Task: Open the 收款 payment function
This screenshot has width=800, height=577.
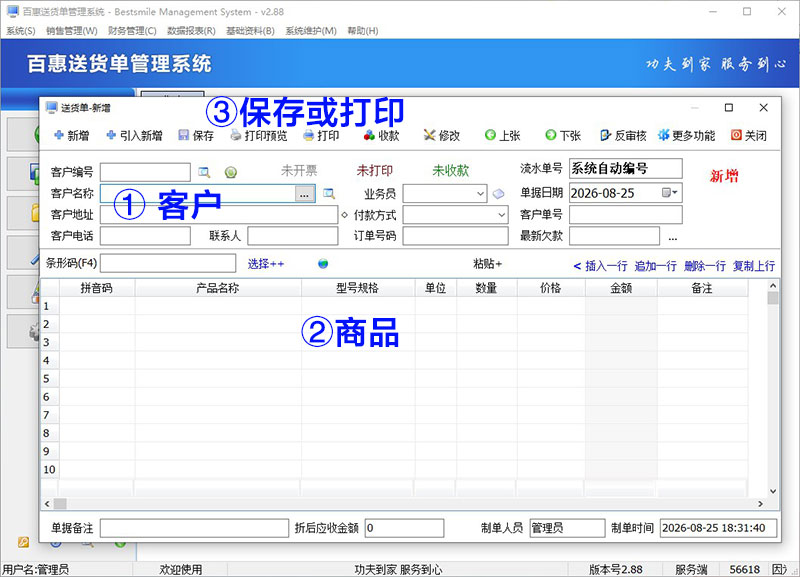Action: tap(381, 135)
